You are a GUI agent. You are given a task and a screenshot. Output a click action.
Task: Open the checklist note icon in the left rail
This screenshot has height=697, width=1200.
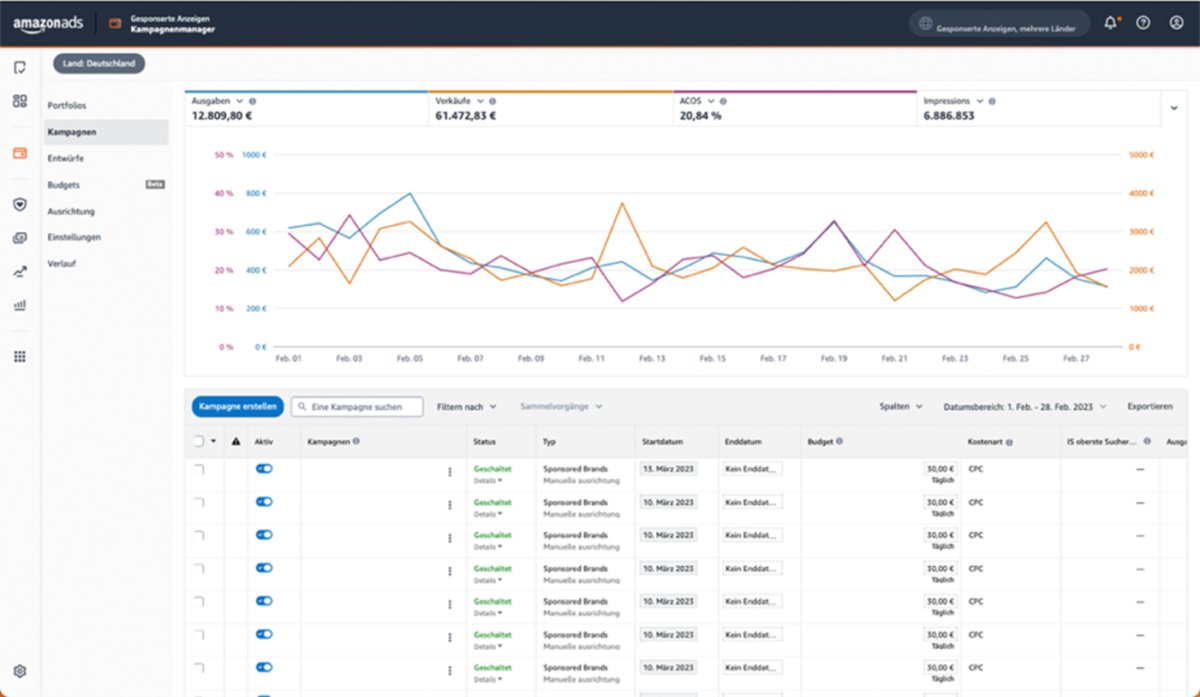(x=19, y=68)
